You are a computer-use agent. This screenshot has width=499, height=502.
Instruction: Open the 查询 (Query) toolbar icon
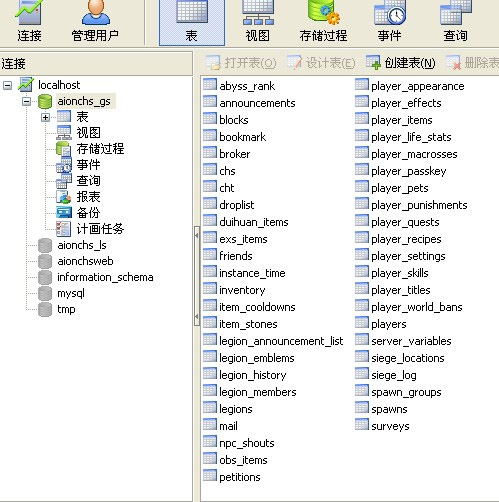tap(455, 22)
